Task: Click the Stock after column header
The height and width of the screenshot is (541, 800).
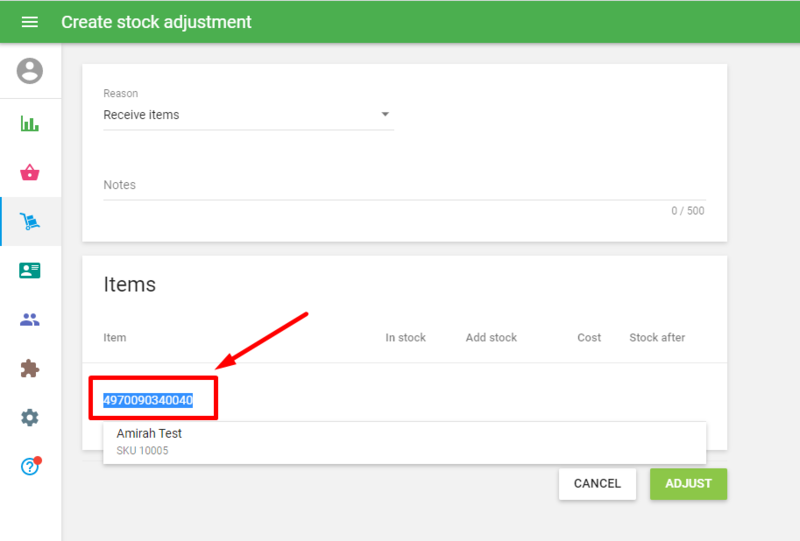Action: 657,338
